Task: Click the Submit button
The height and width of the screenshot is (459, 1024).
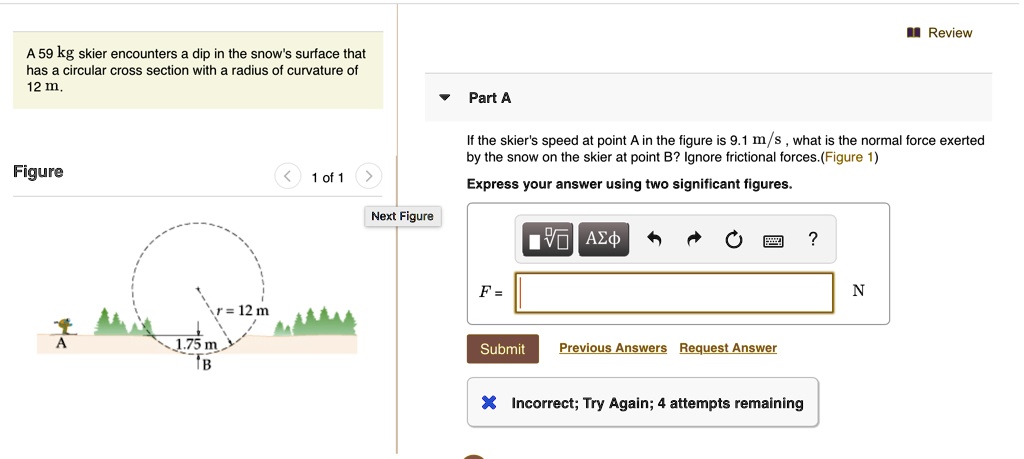Action: [502, 349]
